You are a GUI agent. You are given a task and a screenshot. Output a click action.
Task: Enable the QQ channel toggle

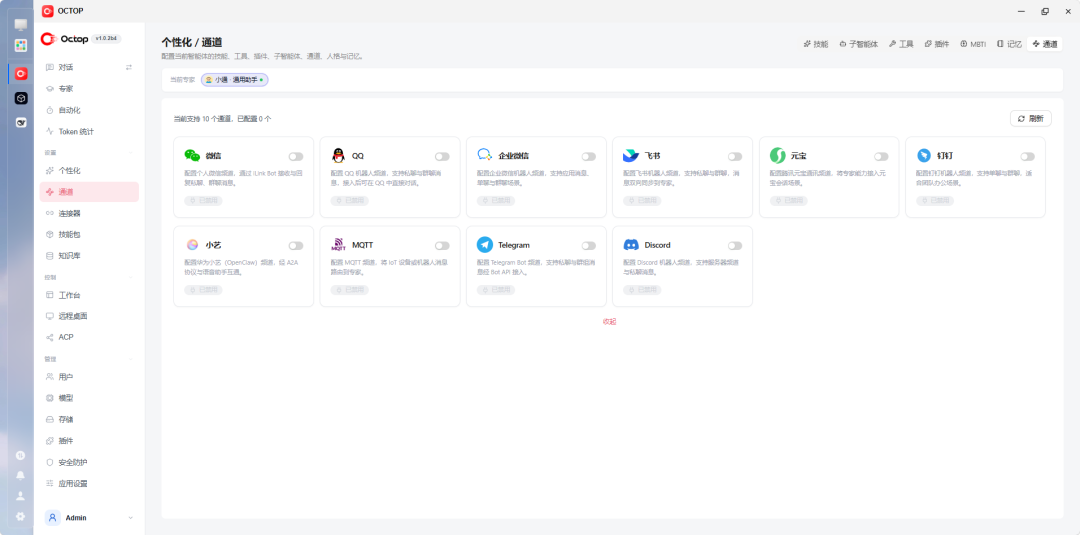click(442, 156)
